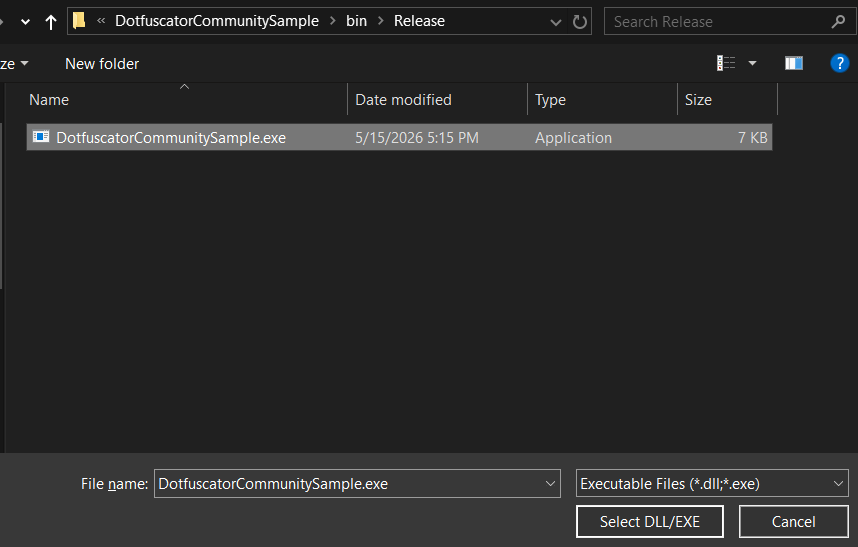Image resolution: width=858 pixels, height=547 pixels.
Task: Open File name history dropdown
Action: (550, 484)
